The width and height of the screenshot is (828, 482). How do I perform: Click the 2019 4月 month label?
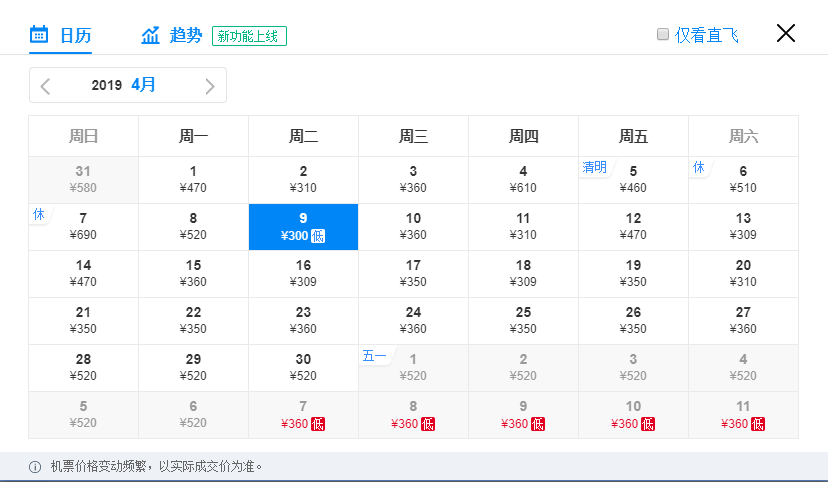point(123,84)
